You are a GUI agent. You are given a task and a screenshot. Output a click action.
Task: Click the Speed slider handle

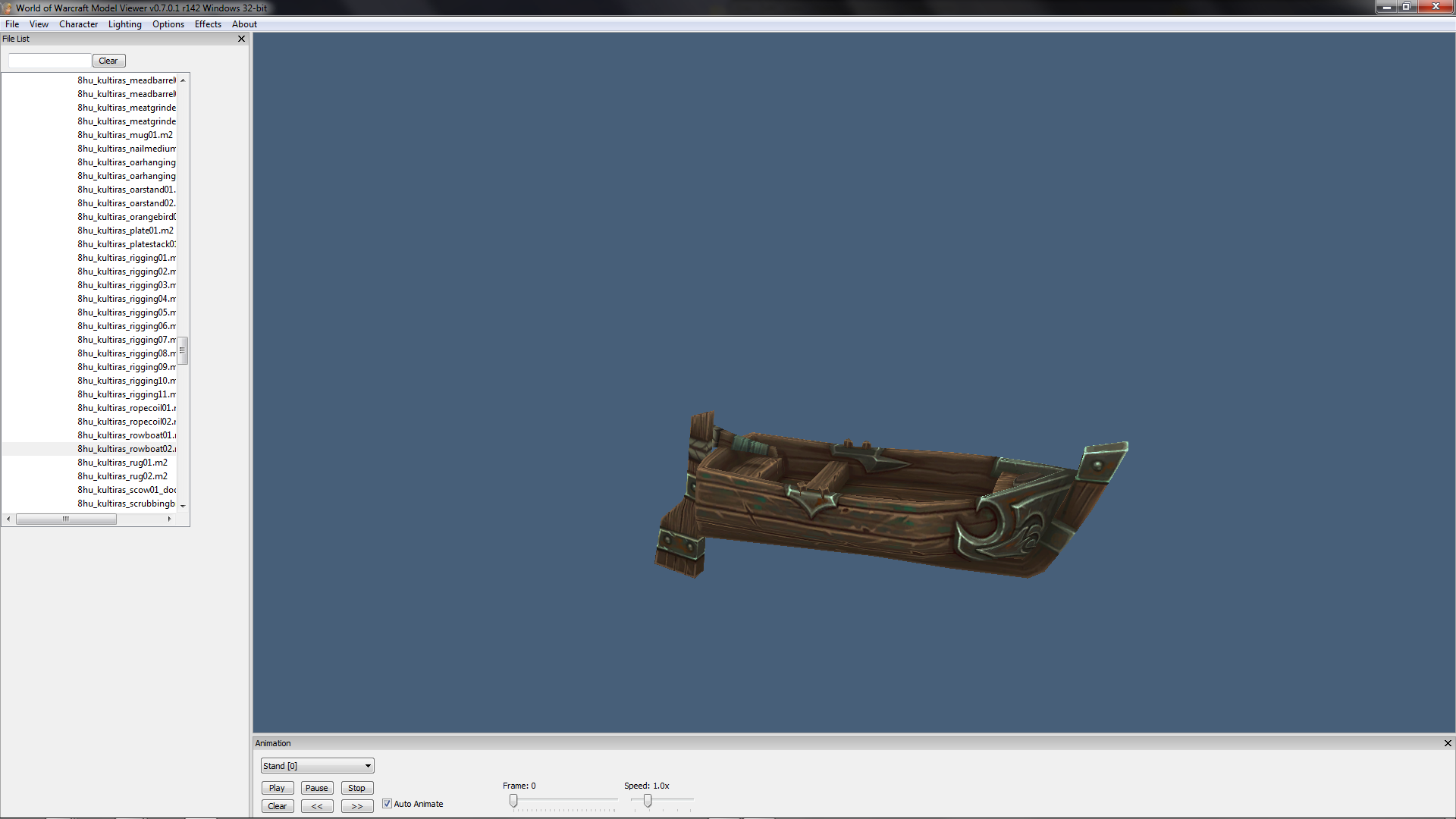coord(648,801)
